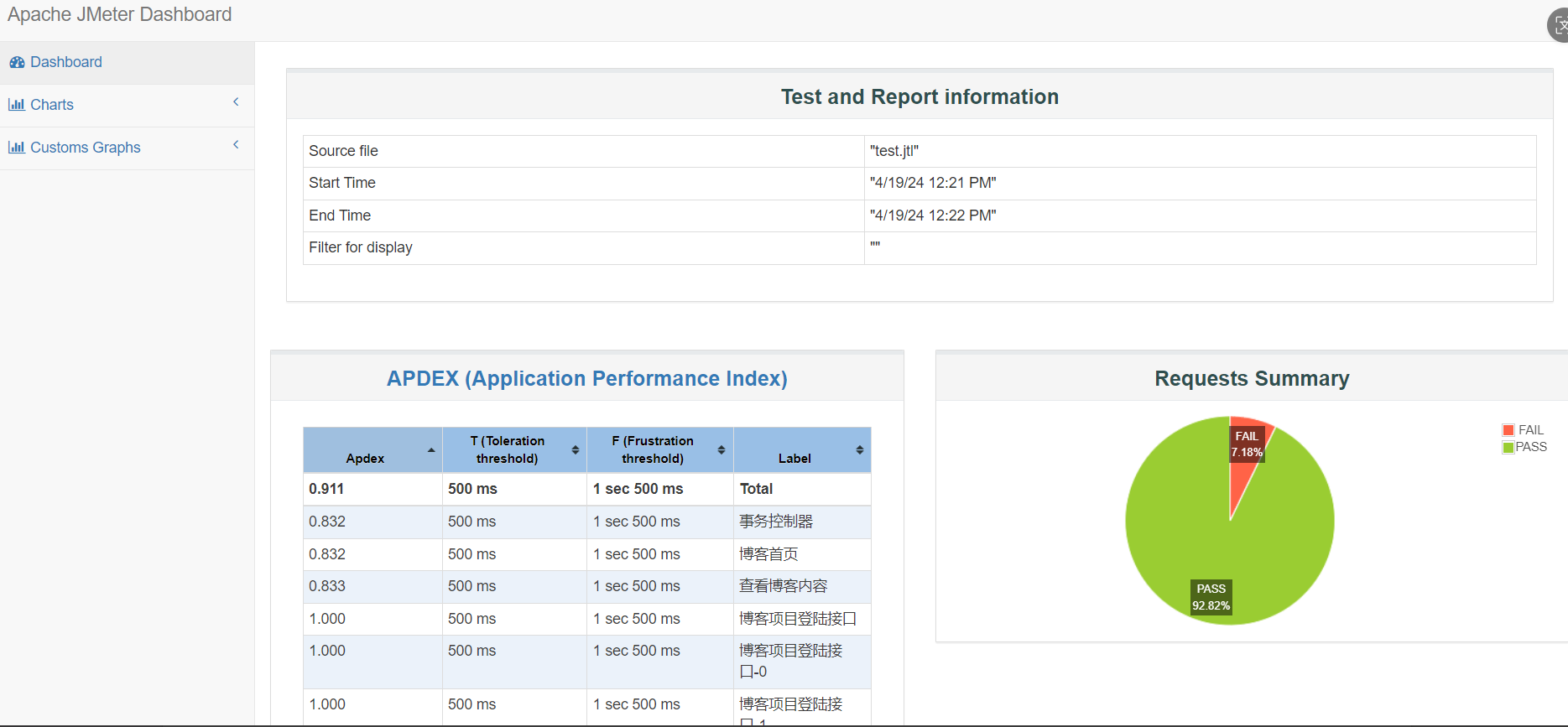Select the 博客项目登陆接口 label cell

click(802, 619)
